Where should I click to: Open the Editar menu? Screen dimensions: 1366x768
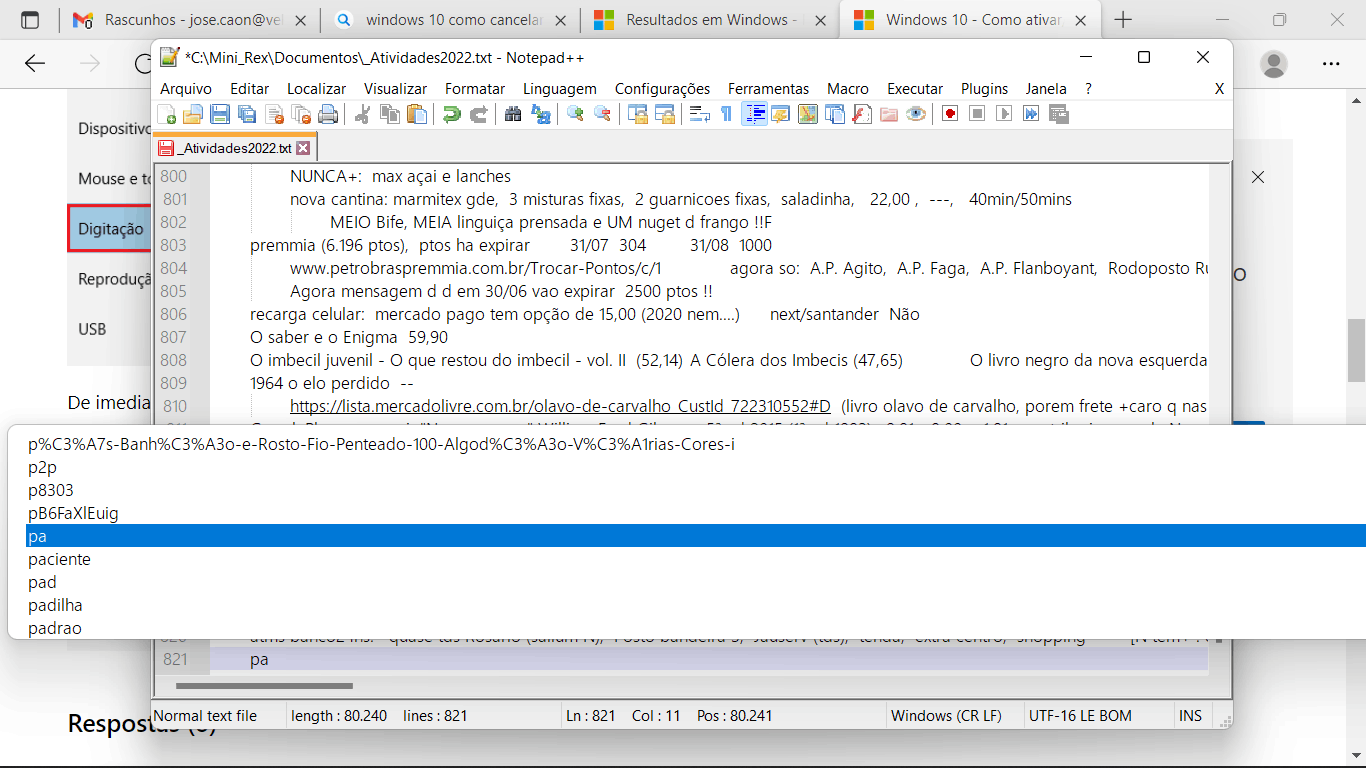tap(250, 89)
